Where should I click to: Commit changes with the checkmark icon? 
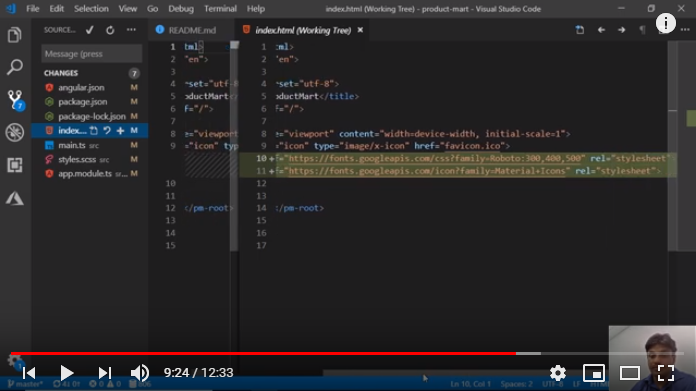click(90, 30)
